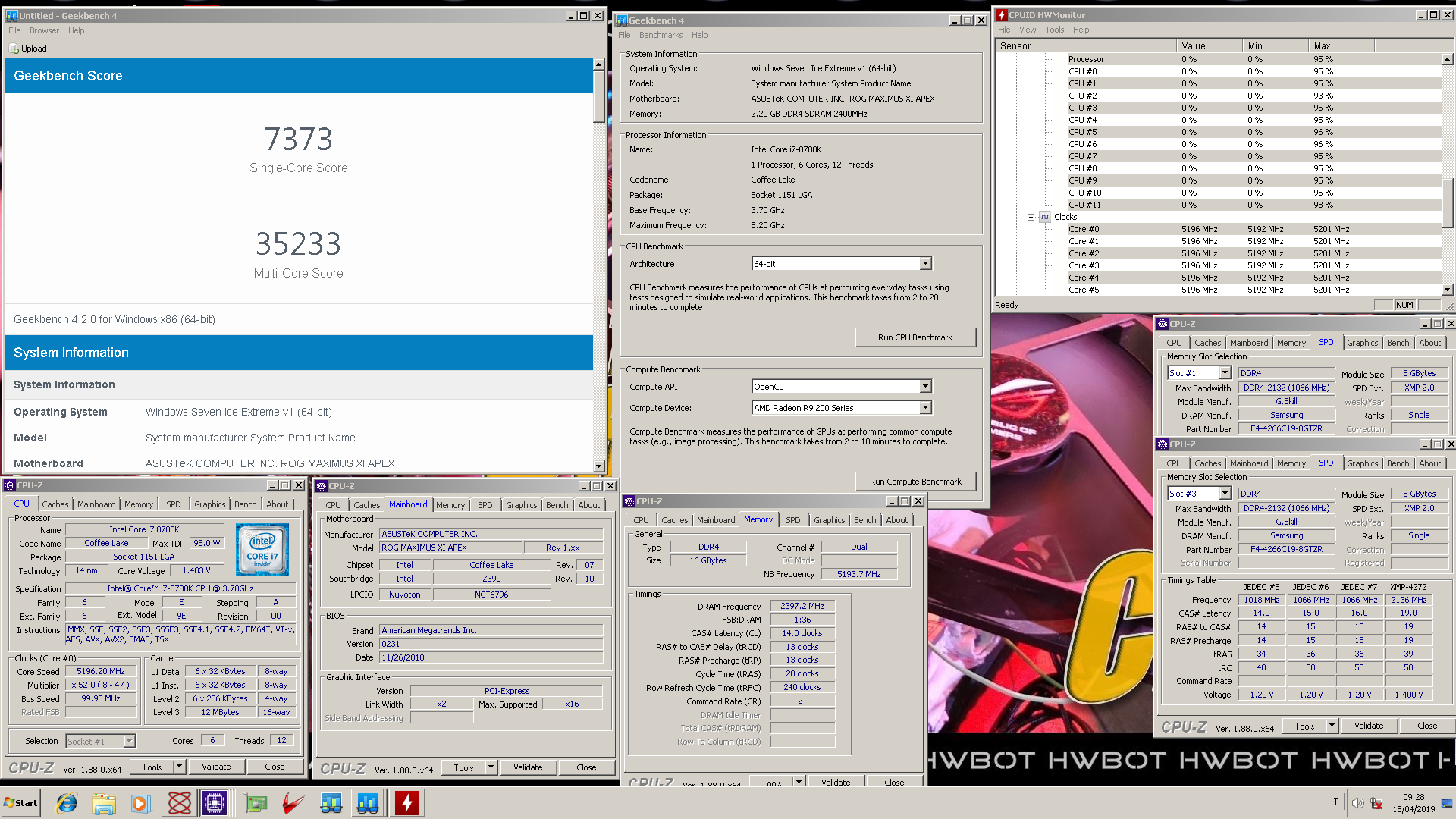Click scroll-up arrow of HWMonitor sensor list

(x=1448, y=59)
